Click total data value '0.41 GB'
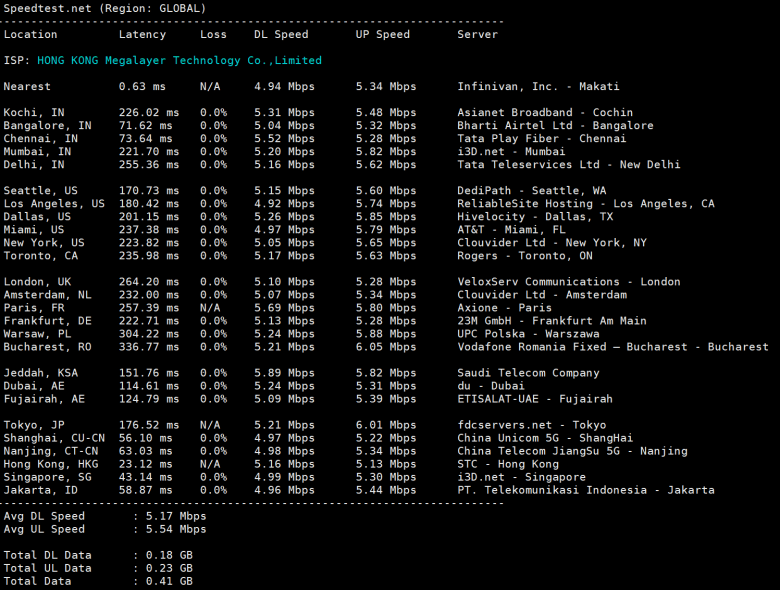 pos(169,581)
